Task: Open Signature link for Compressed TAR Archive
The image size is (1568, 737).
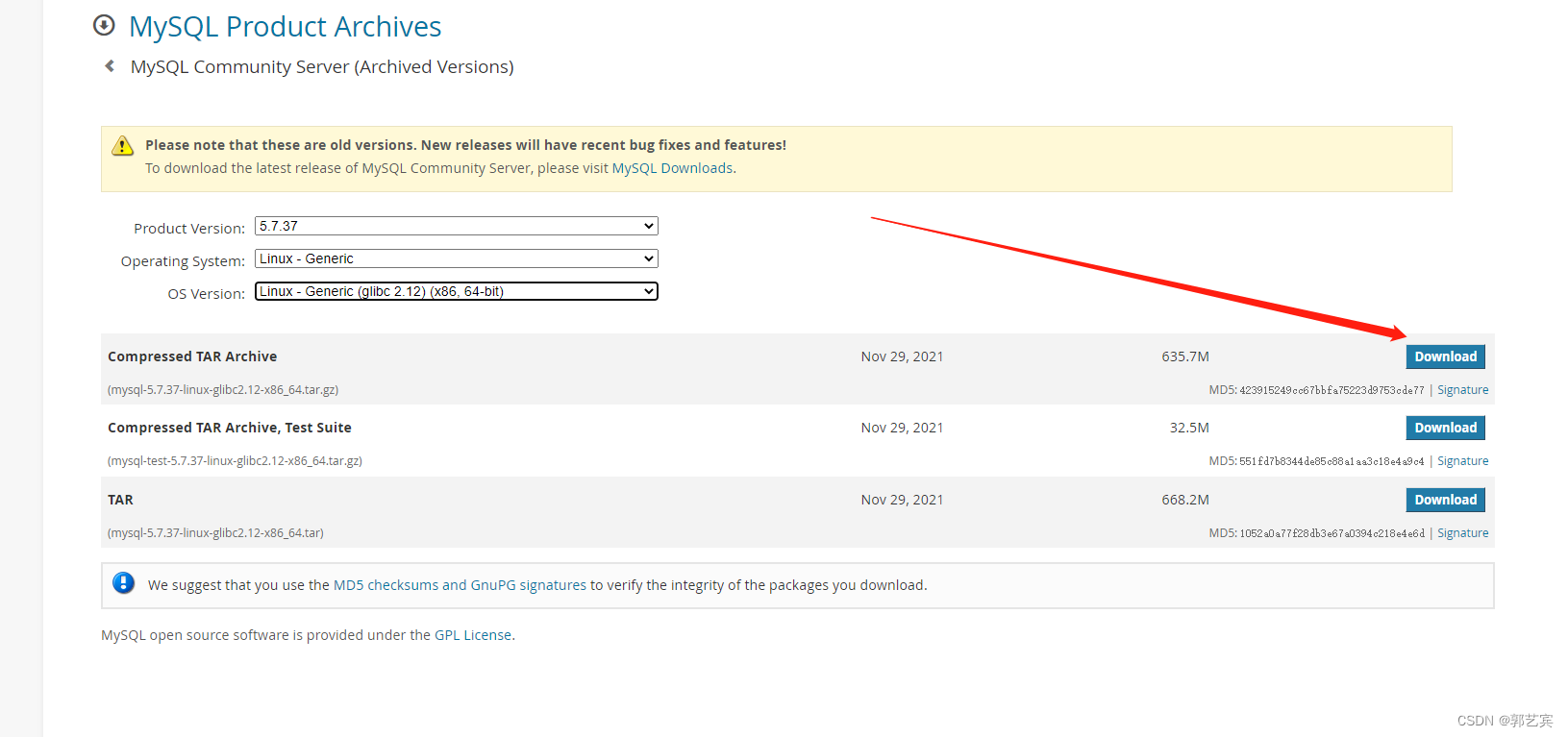Action: (x=1462, y=390)
